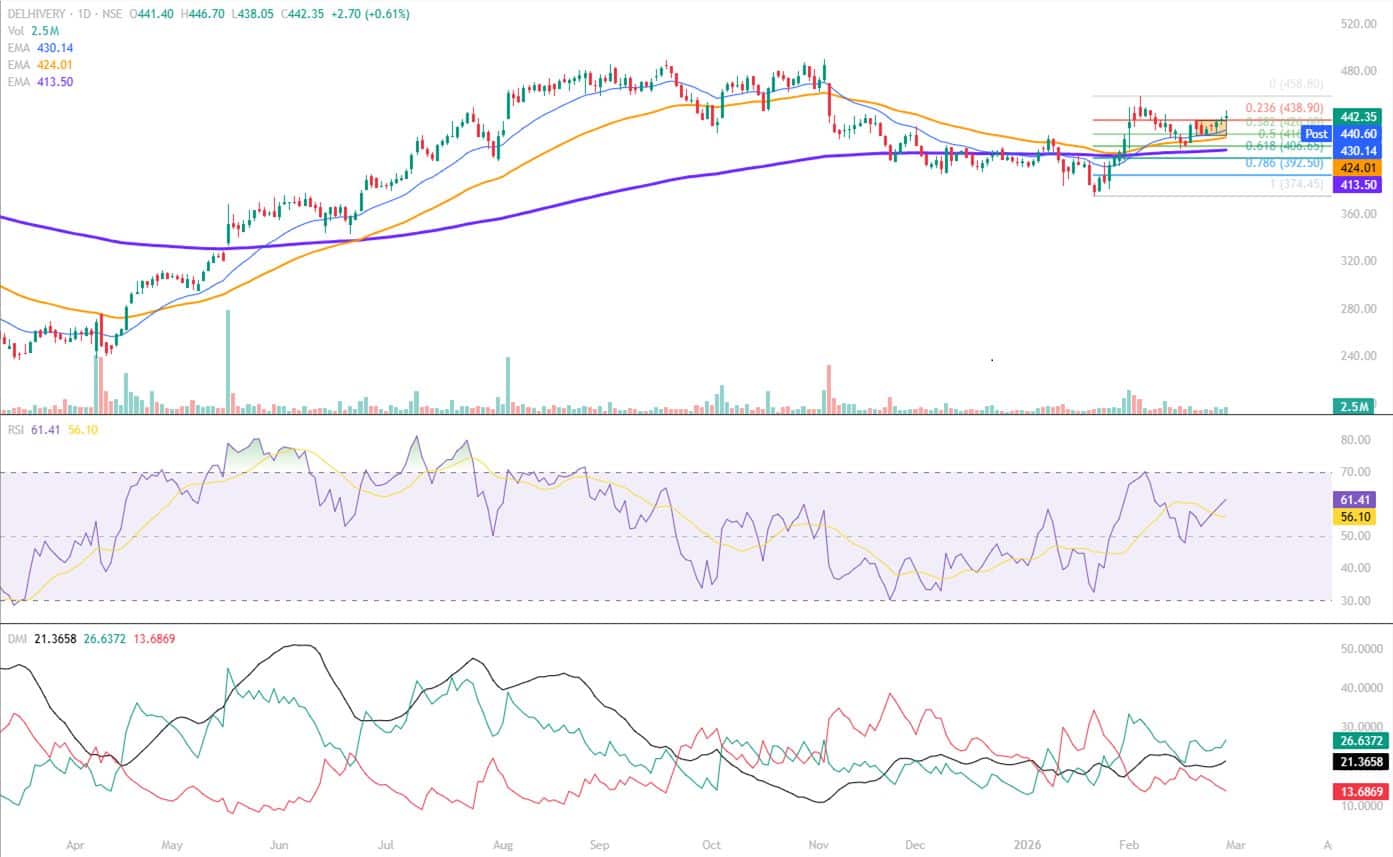Select the open value O441.40 in legend
Viewport: 1393px width, 857px height.
[151, 14]
